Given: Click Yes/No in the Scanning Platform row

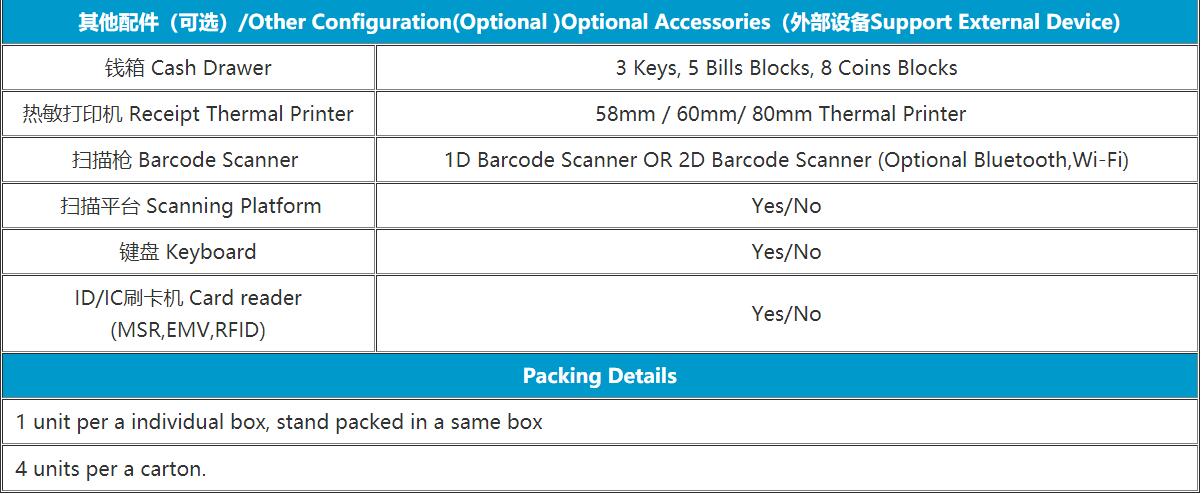Looking at the screenshot, I should (786, 206).
